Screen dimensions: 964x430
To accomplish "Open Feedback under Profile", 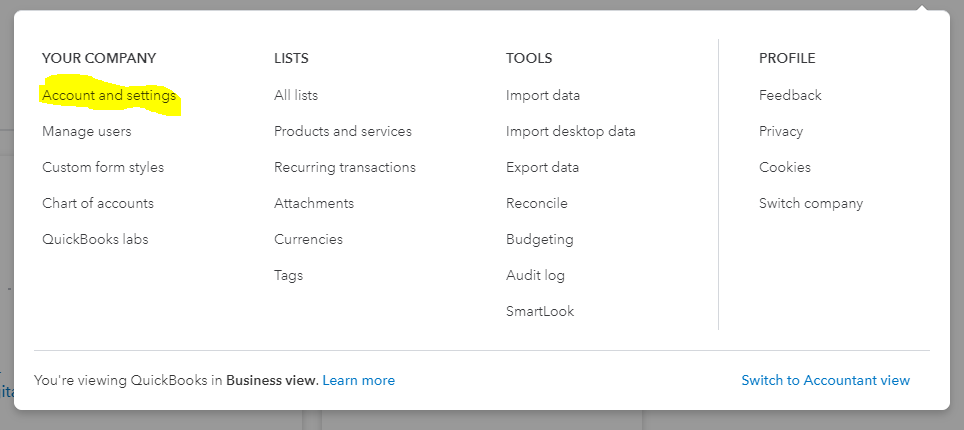I will click(790, 96).
